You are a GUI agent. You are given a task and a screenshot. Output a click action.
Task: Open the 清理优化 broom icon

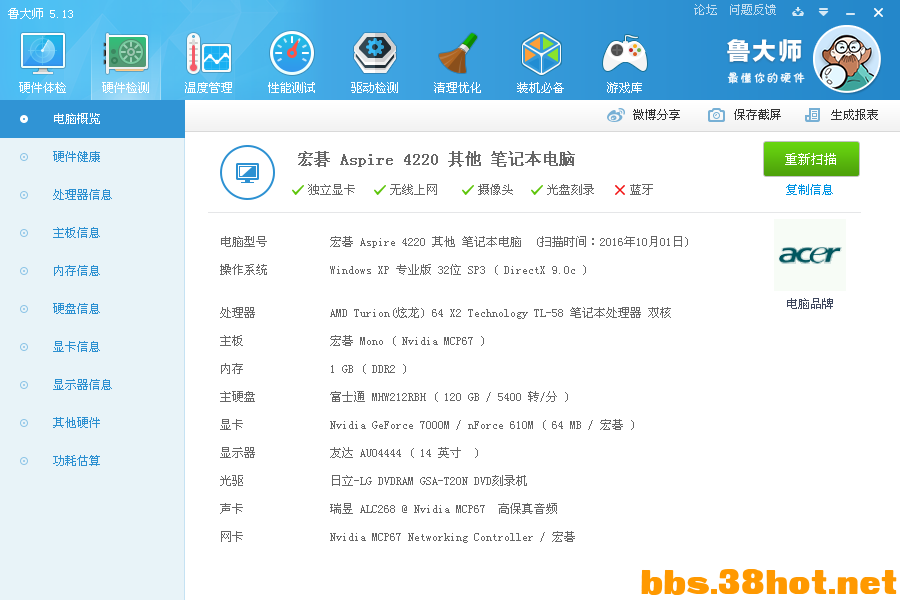click(x=457, y=54)
